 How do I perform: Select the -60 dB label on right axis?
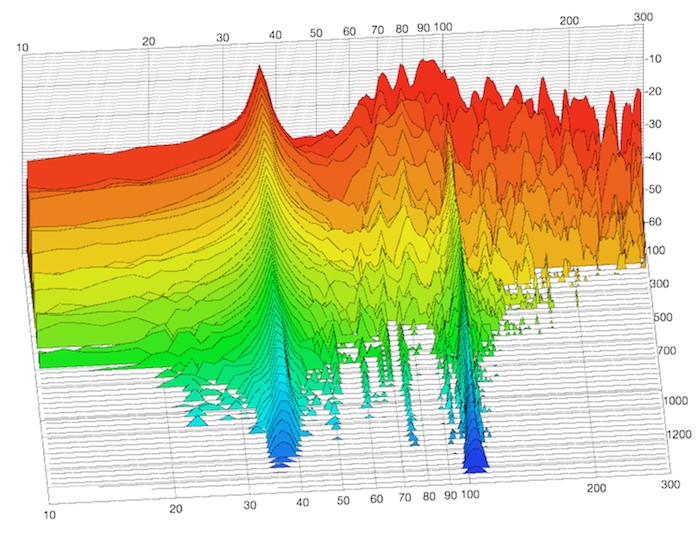coord(657,221)
